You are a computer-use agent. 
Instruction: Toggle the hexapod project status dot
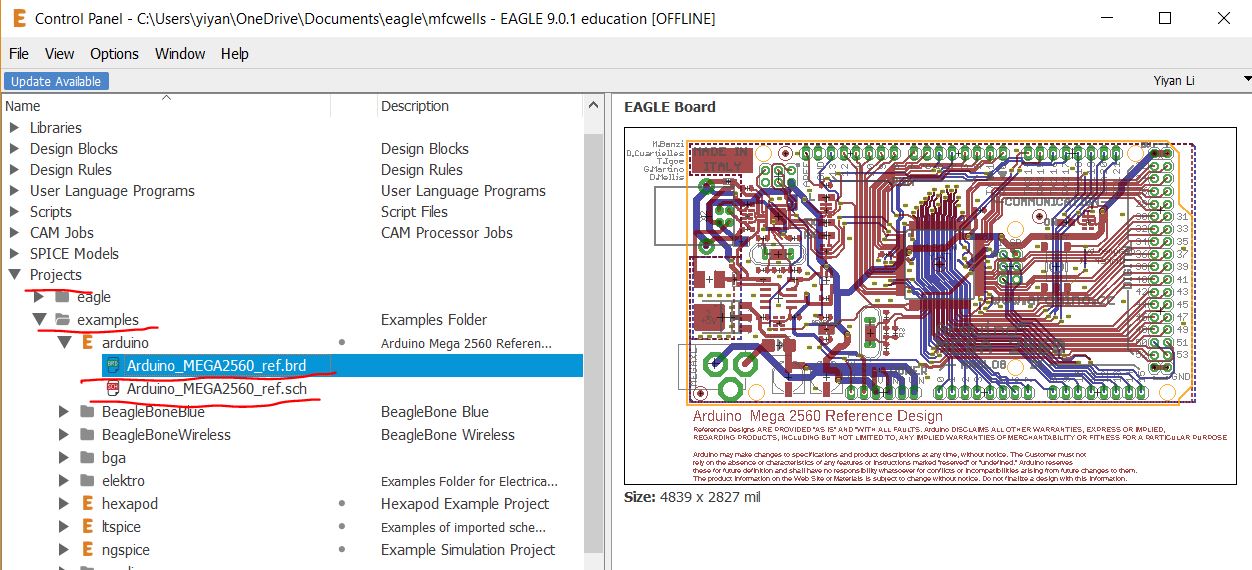(342, 504)
